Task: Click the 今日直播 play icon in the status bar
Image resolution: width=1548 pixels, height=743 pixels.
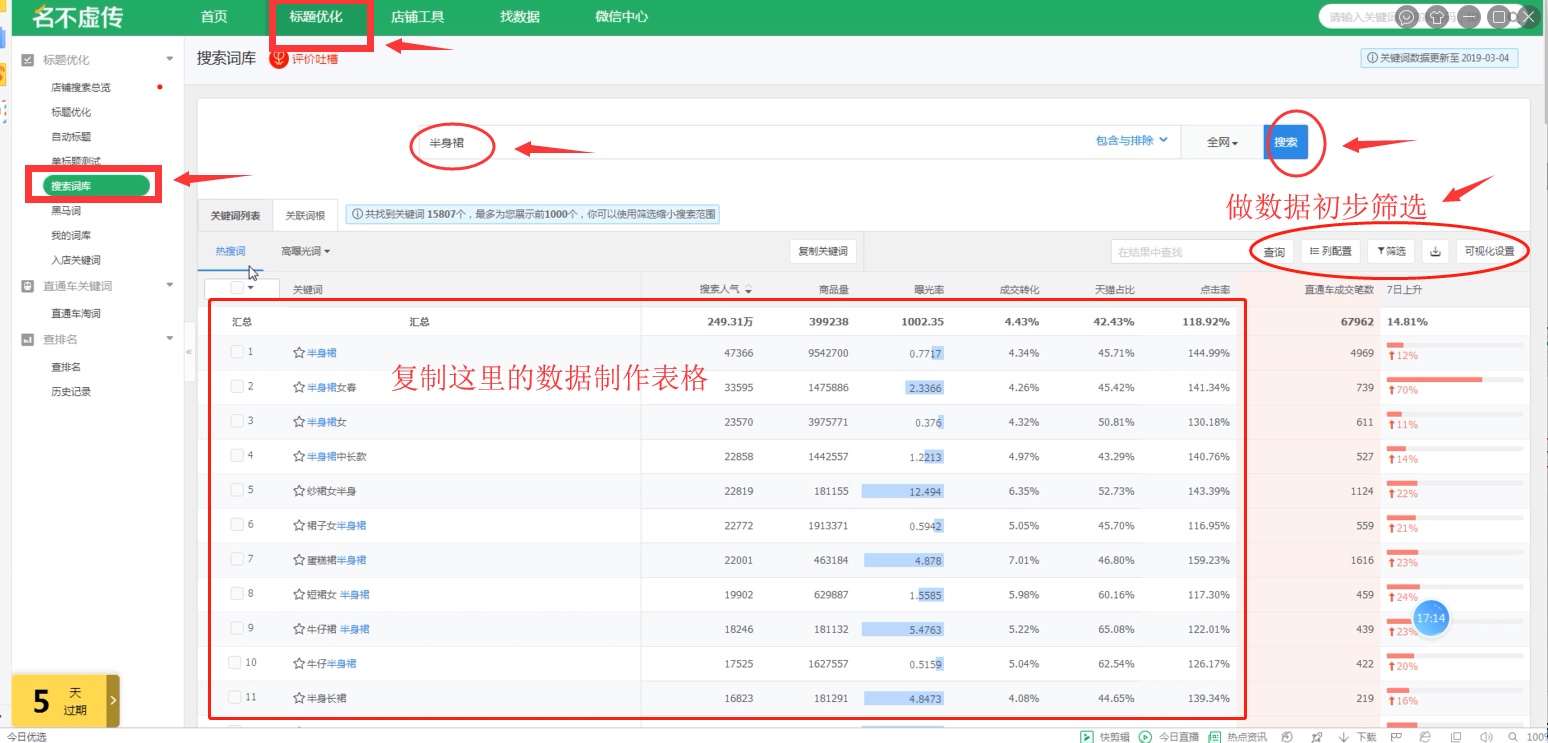Action: point(1145,737)
